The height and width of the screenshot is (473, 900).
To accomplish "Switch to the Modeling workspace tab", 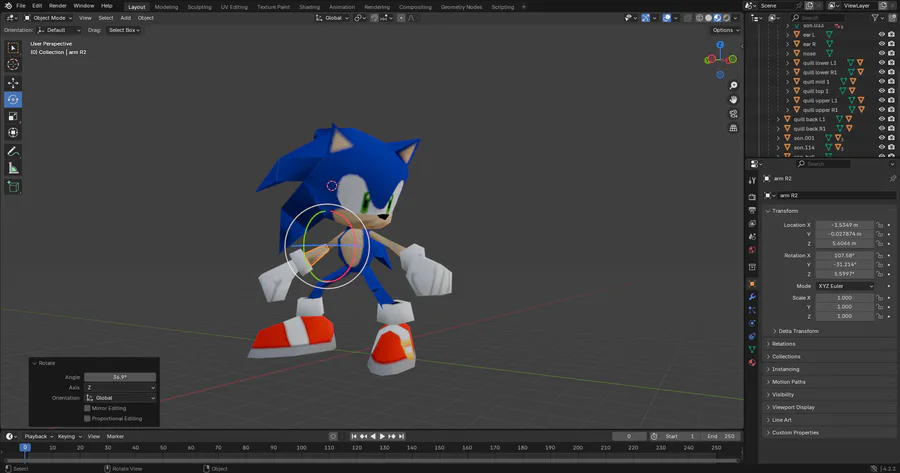I will coord(166,7).
